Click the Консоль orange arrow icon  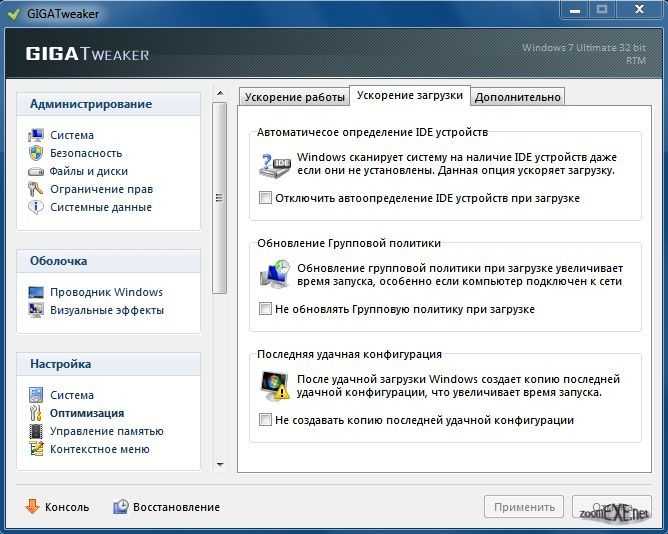pos(32,506)
